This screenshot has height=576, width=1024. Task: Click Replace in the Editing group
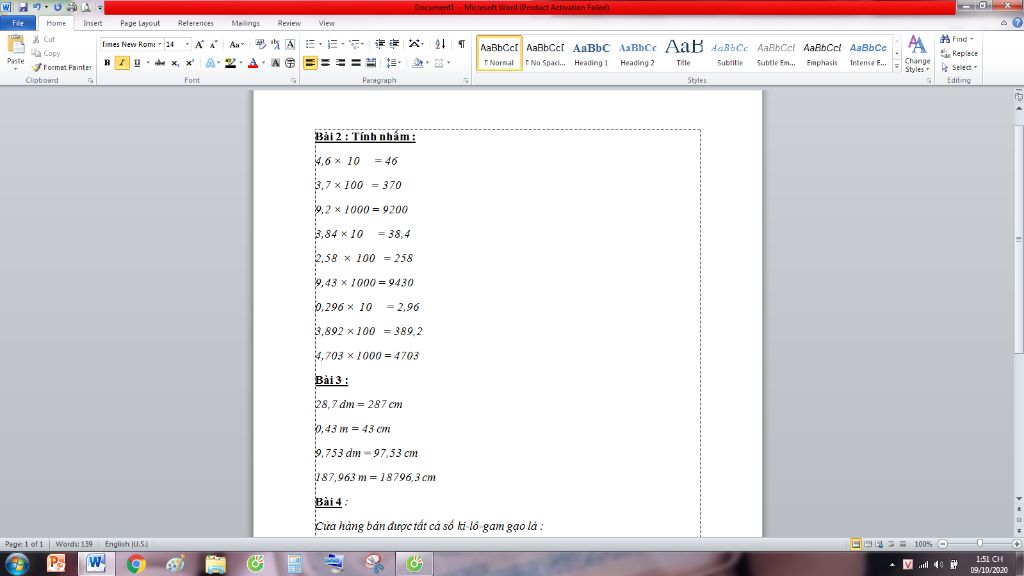click(959, 54)
